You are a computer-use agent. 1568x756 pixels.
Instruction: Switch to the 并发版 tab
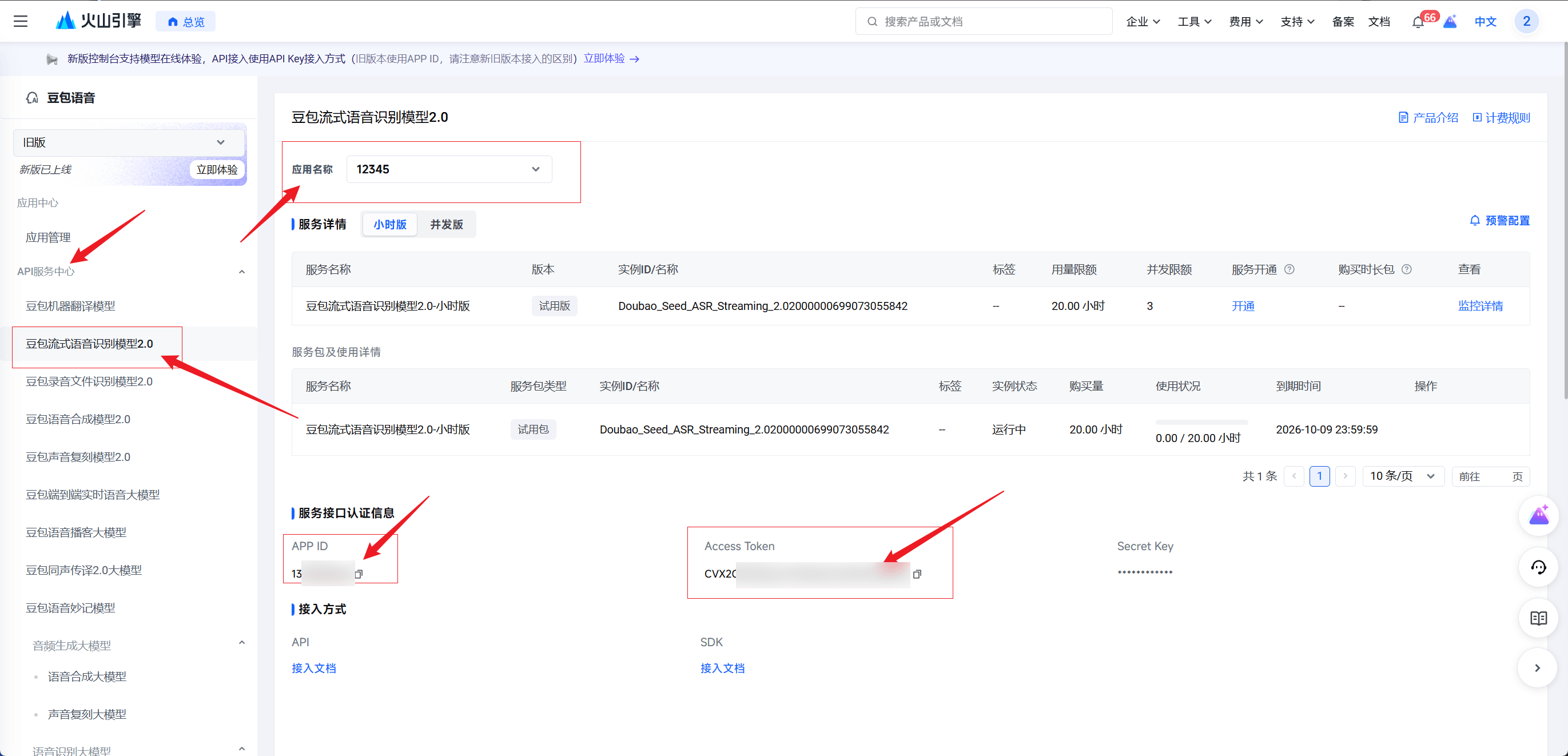(446, 224)
